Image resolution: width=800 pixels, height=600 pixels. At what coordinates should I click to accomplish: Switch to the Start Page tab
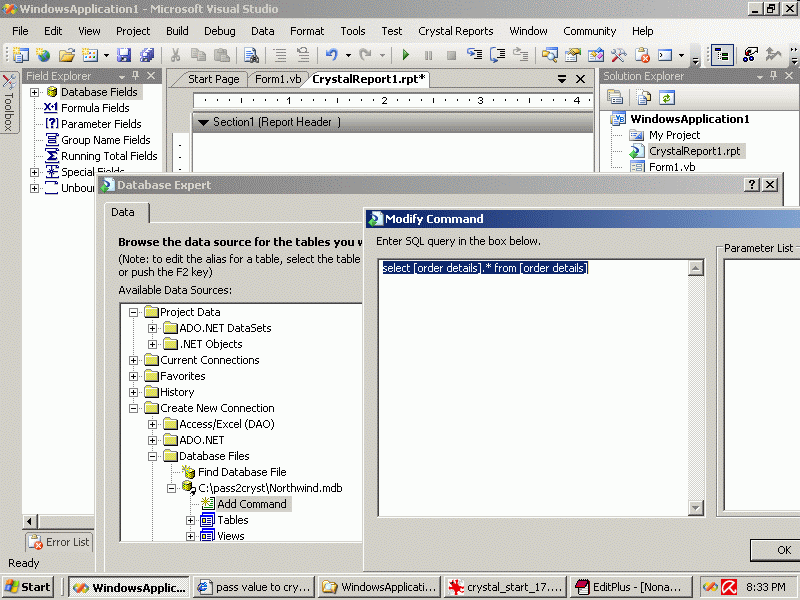click(214, 79)
